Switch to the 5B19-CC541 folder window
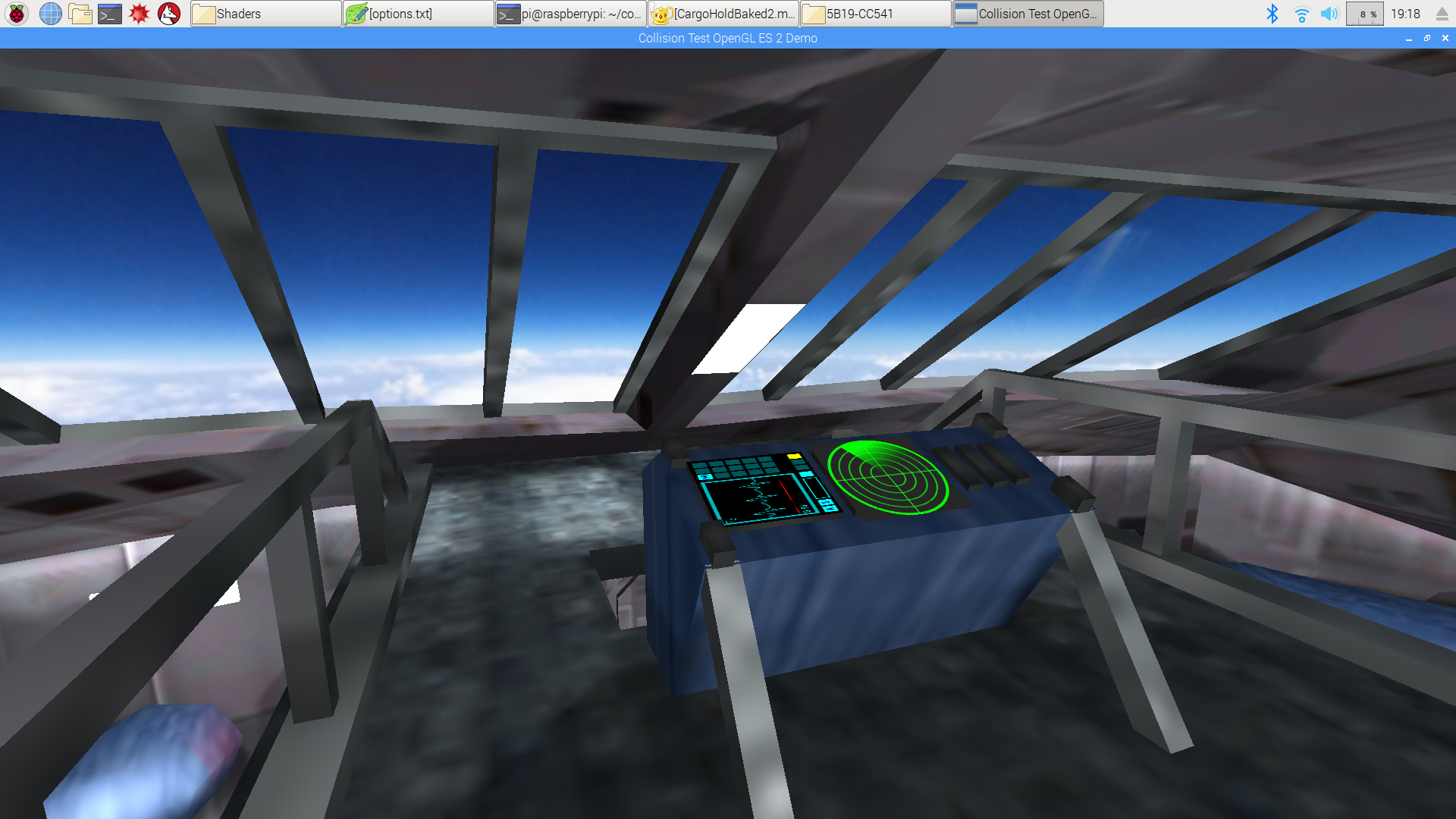Viewport: 1456px width, 819px height. click(x=875, y=14)
